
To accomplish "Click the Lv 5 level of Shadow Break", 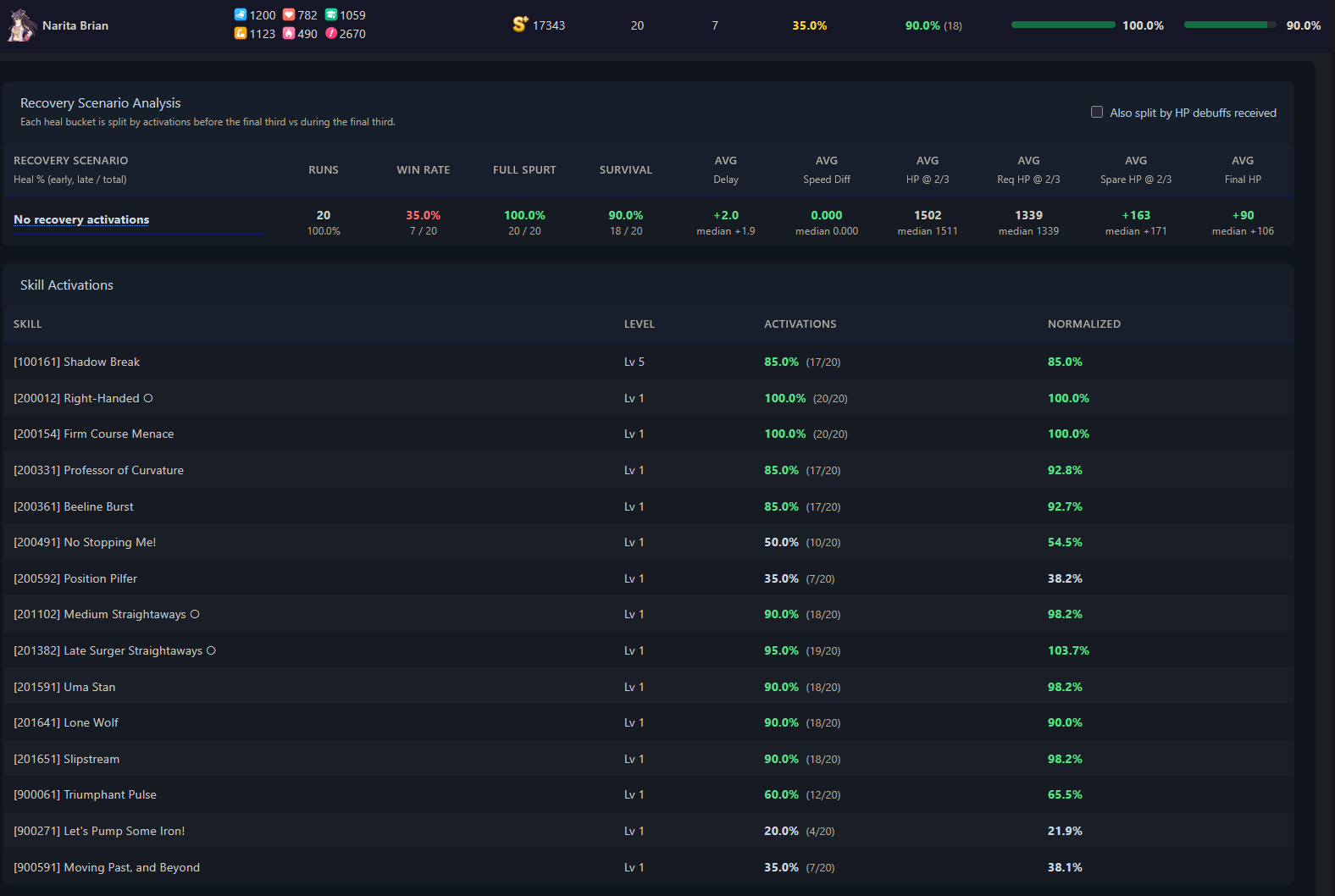I will [x=634, y=362].
